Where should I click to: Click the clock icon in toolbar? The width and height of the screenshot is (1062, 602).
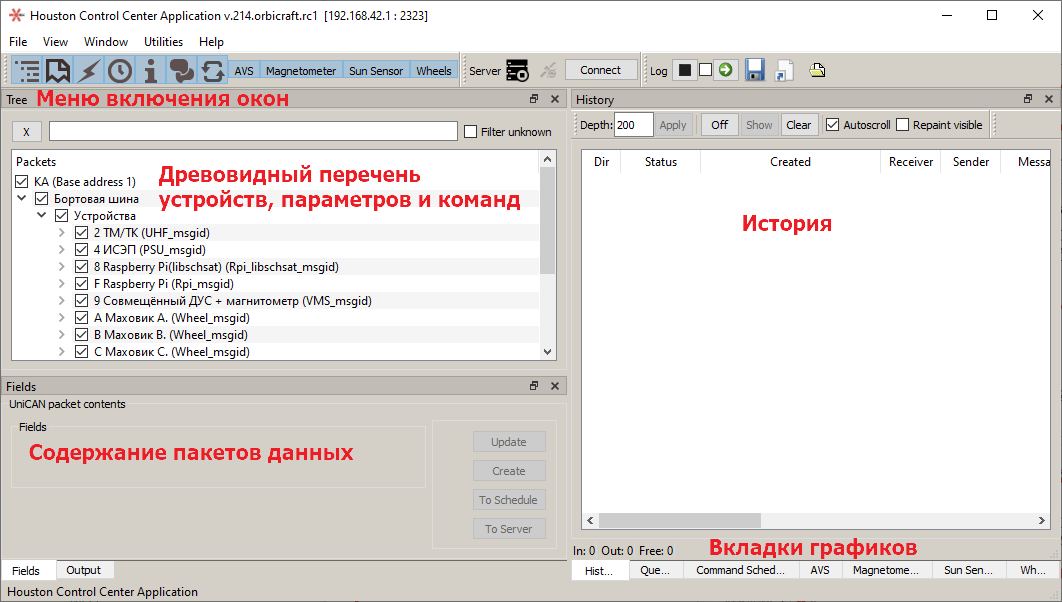coord(120,70)
